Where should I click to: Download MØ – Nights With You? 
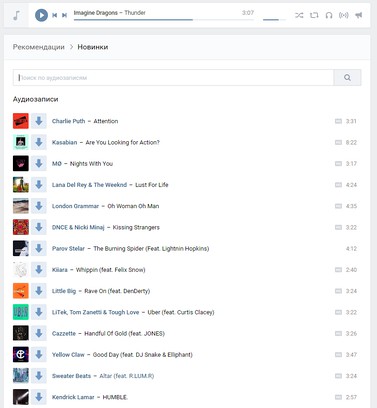tap(39, 163)
